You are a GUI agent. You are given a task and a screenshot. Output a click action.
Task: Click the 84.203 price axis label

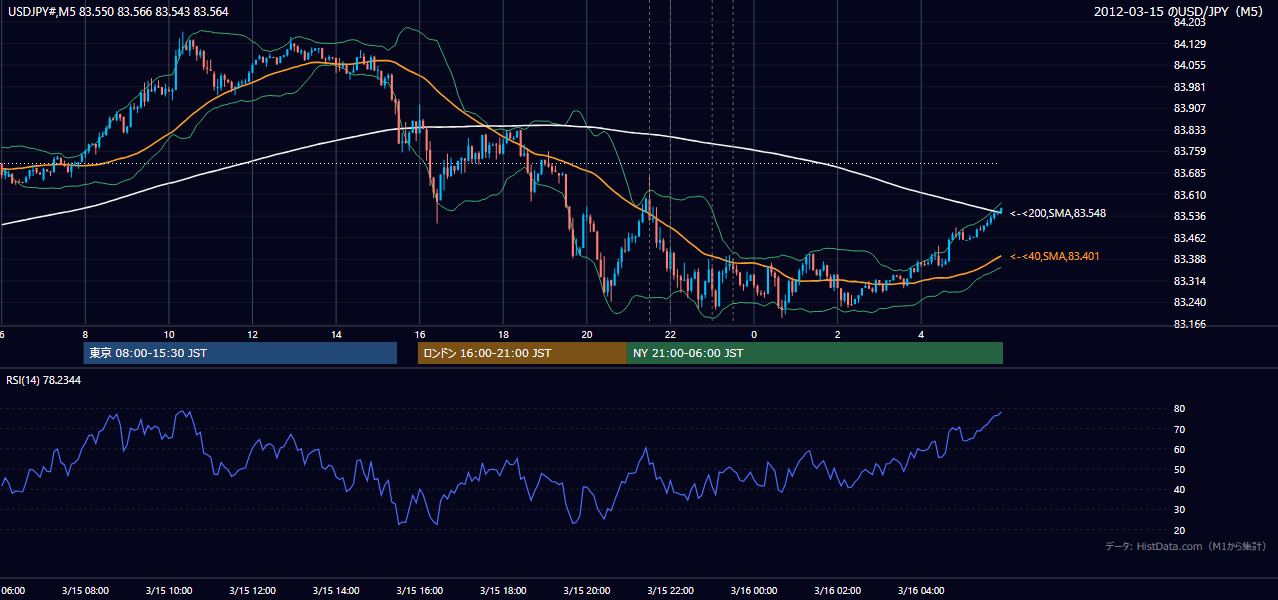1190,22
